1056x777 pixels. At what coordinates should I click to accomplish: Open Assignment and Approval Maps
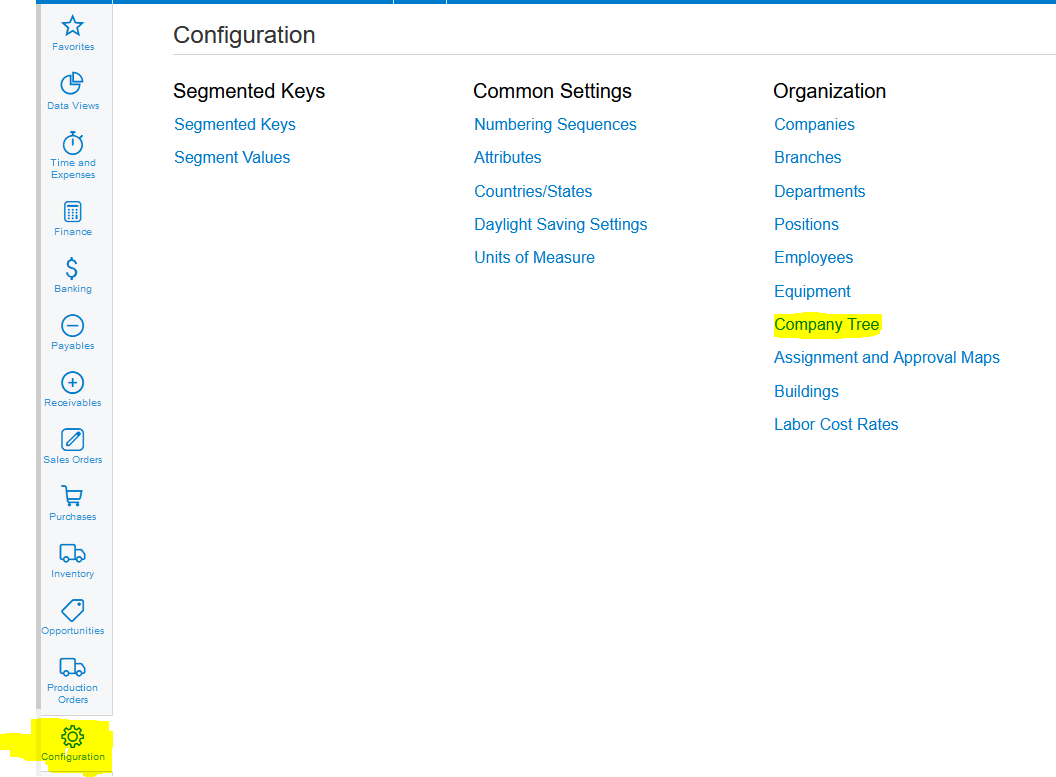click(x=886, y=358)
